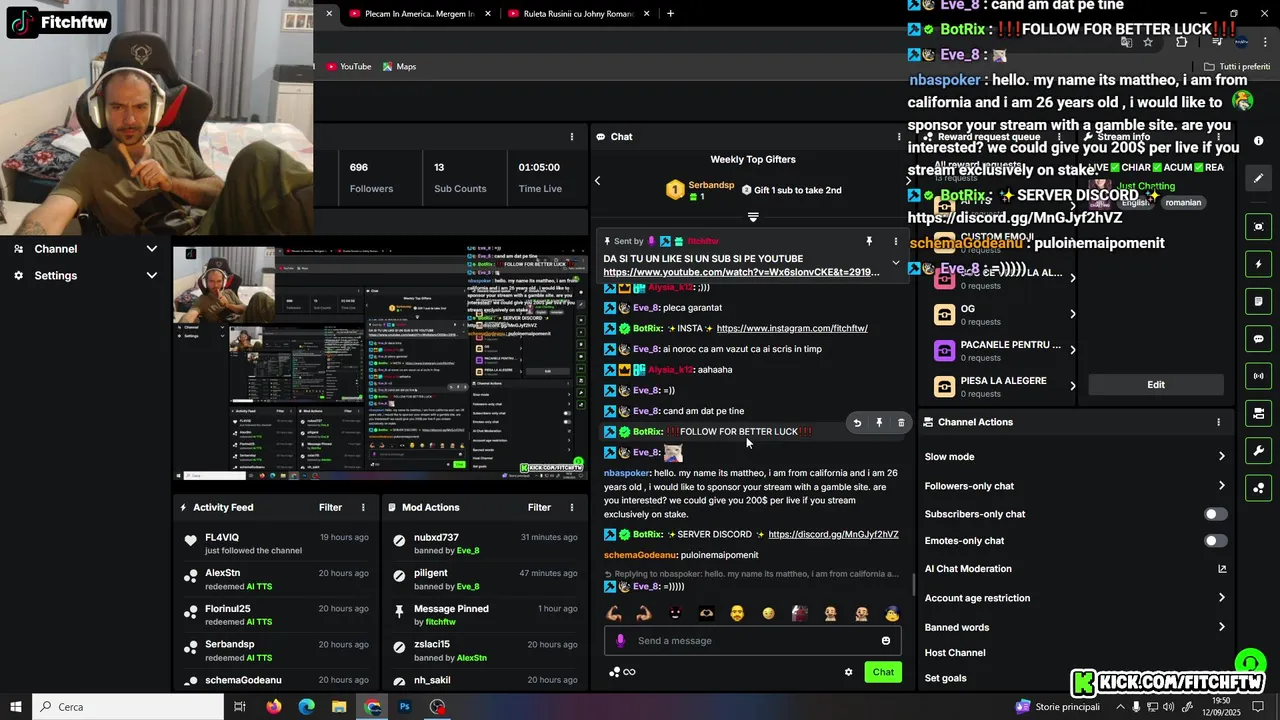Image resolution: width=1280 pixels, height=720 pixels.
Task: Show previous Top Gifters slide
Action: pos(598,181)
